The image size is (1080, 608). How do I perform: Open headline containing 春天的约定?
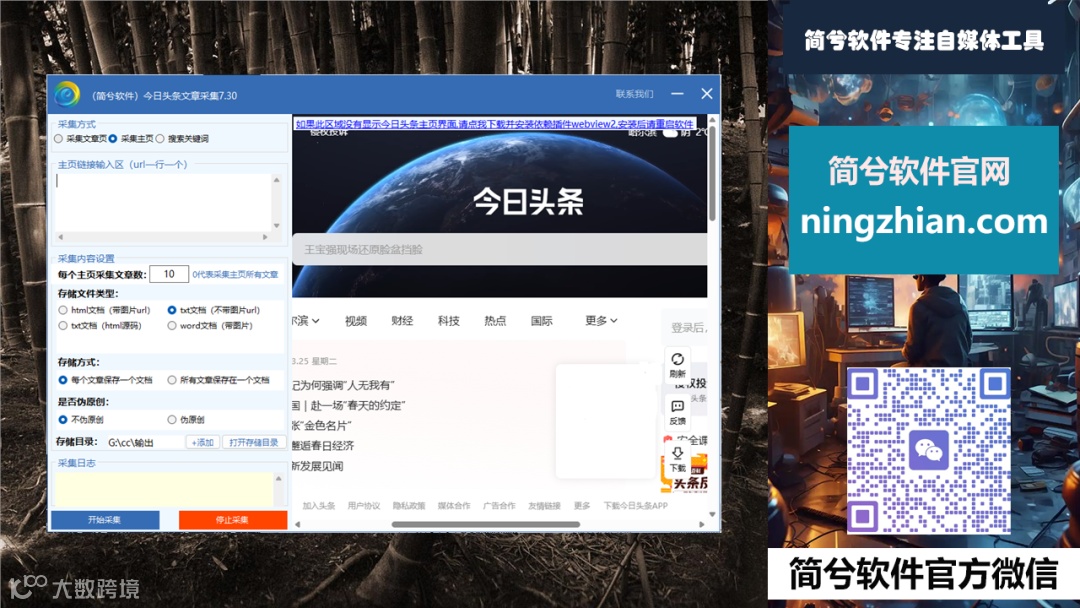click(349, 405)
